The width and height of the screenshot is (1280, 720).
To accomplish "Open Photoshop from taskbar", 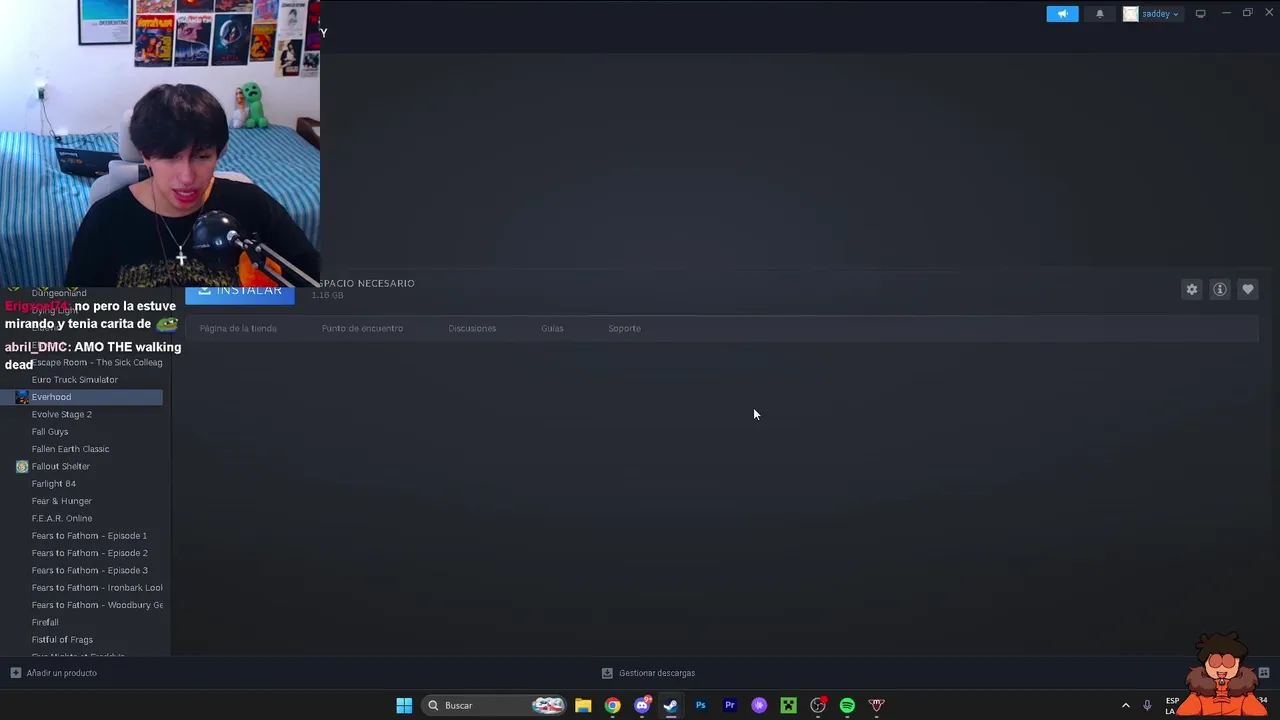I will coord(700,705).
